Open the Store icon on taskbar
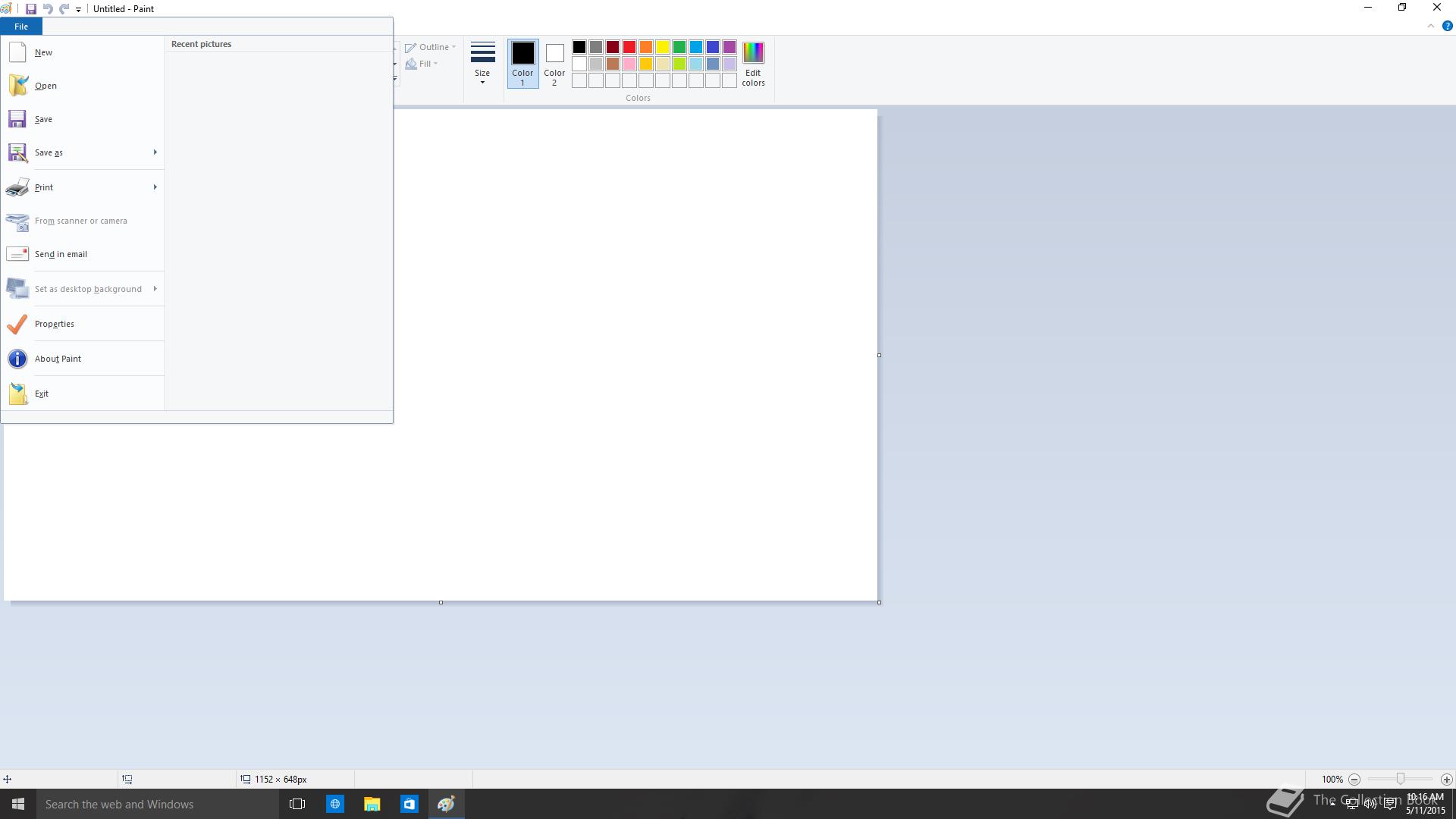This screenshot has height=819, width=1456. pyautogui.click(x=409, y=804)
